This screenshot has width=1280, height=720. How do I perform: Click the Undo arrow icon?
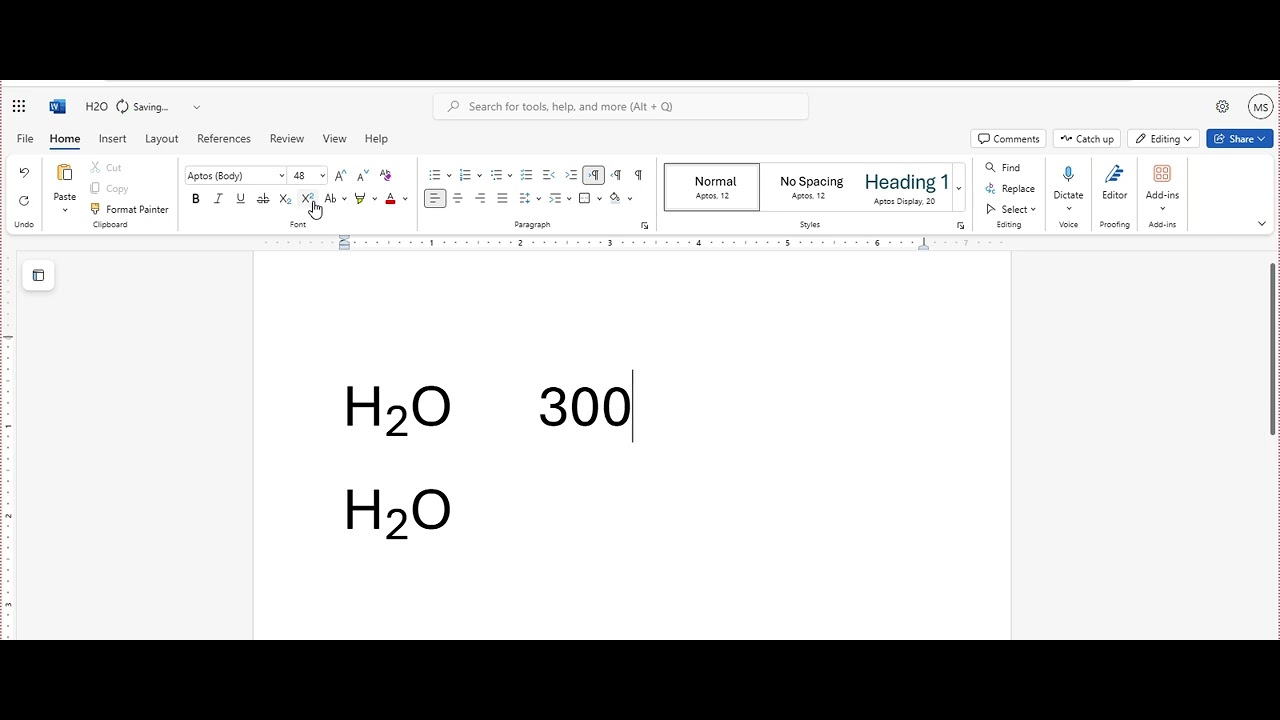tap(24, 173)
